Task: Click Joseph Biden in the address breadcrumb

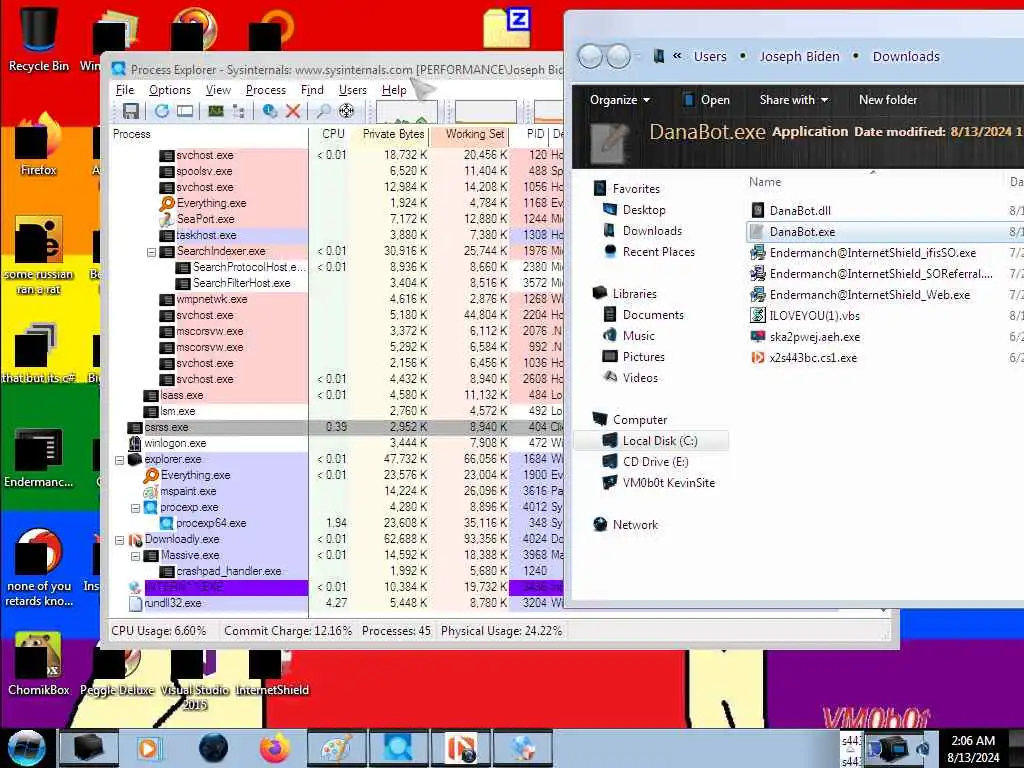Action: tap(799, 57)
